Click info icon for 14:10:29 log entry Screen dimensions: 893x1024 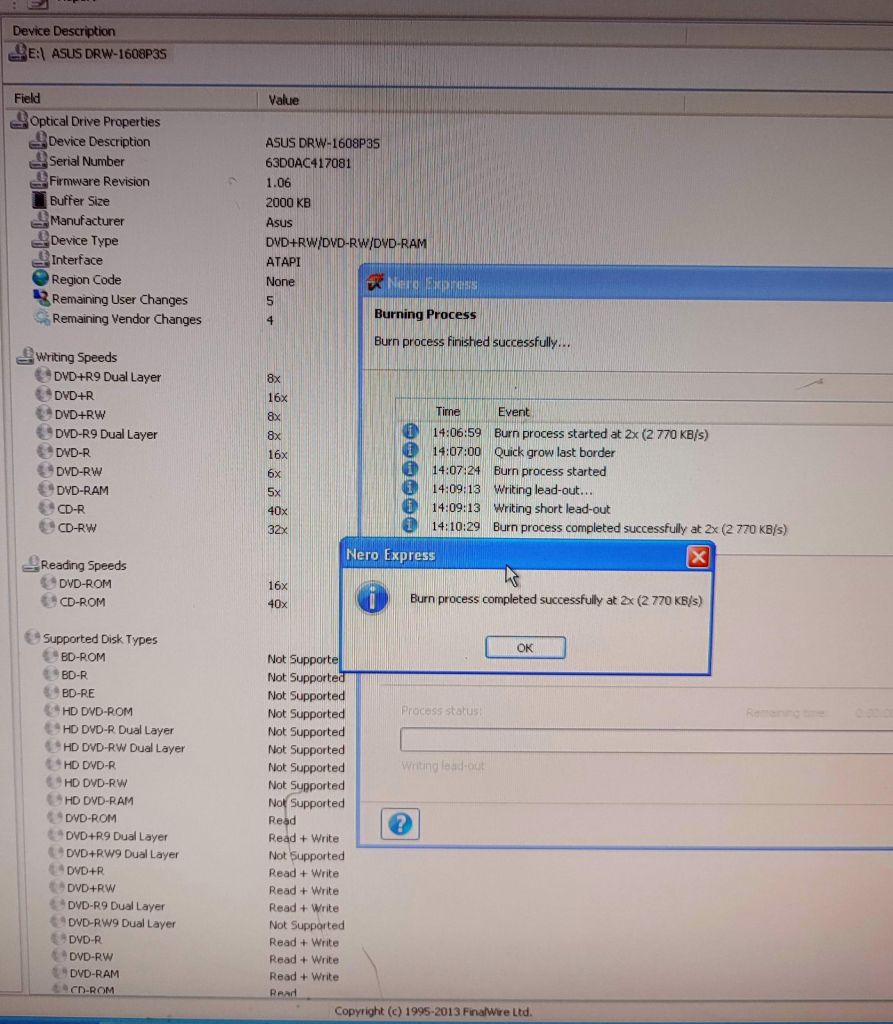click(409, 525)
